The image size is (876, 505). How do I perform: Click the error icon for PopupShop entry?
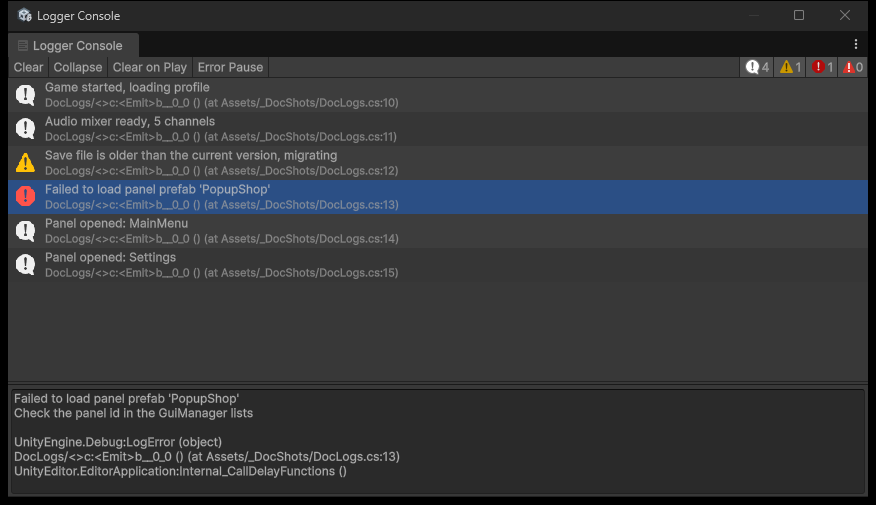[x=25, y=196]
